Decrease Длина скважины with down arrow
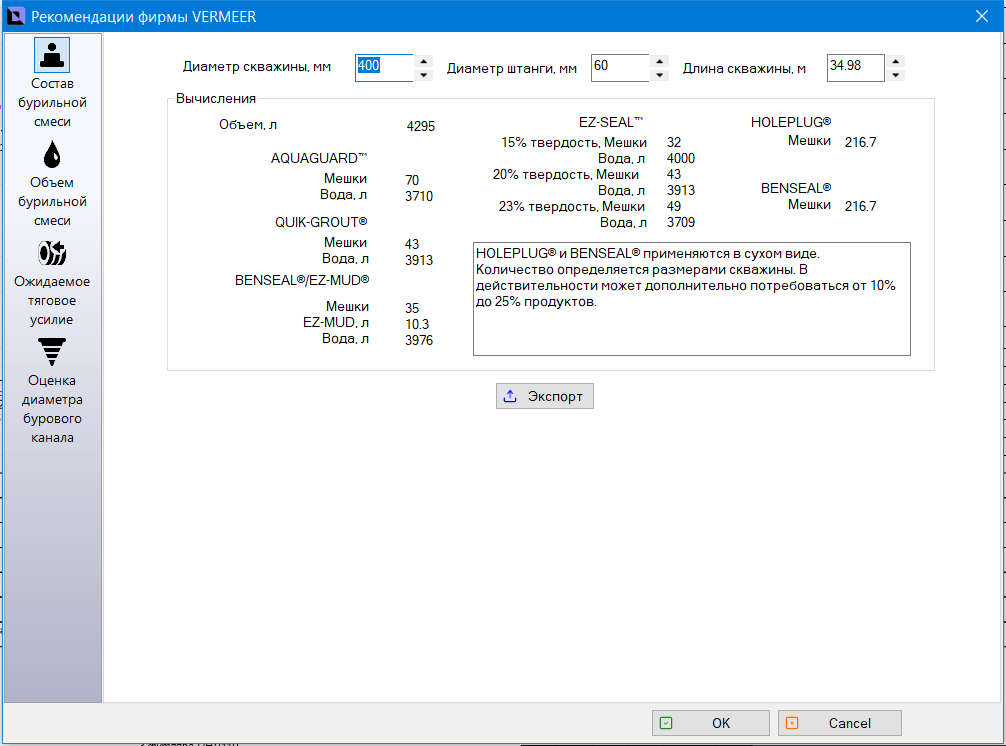 pyautogui.click(x=896, y=75)
